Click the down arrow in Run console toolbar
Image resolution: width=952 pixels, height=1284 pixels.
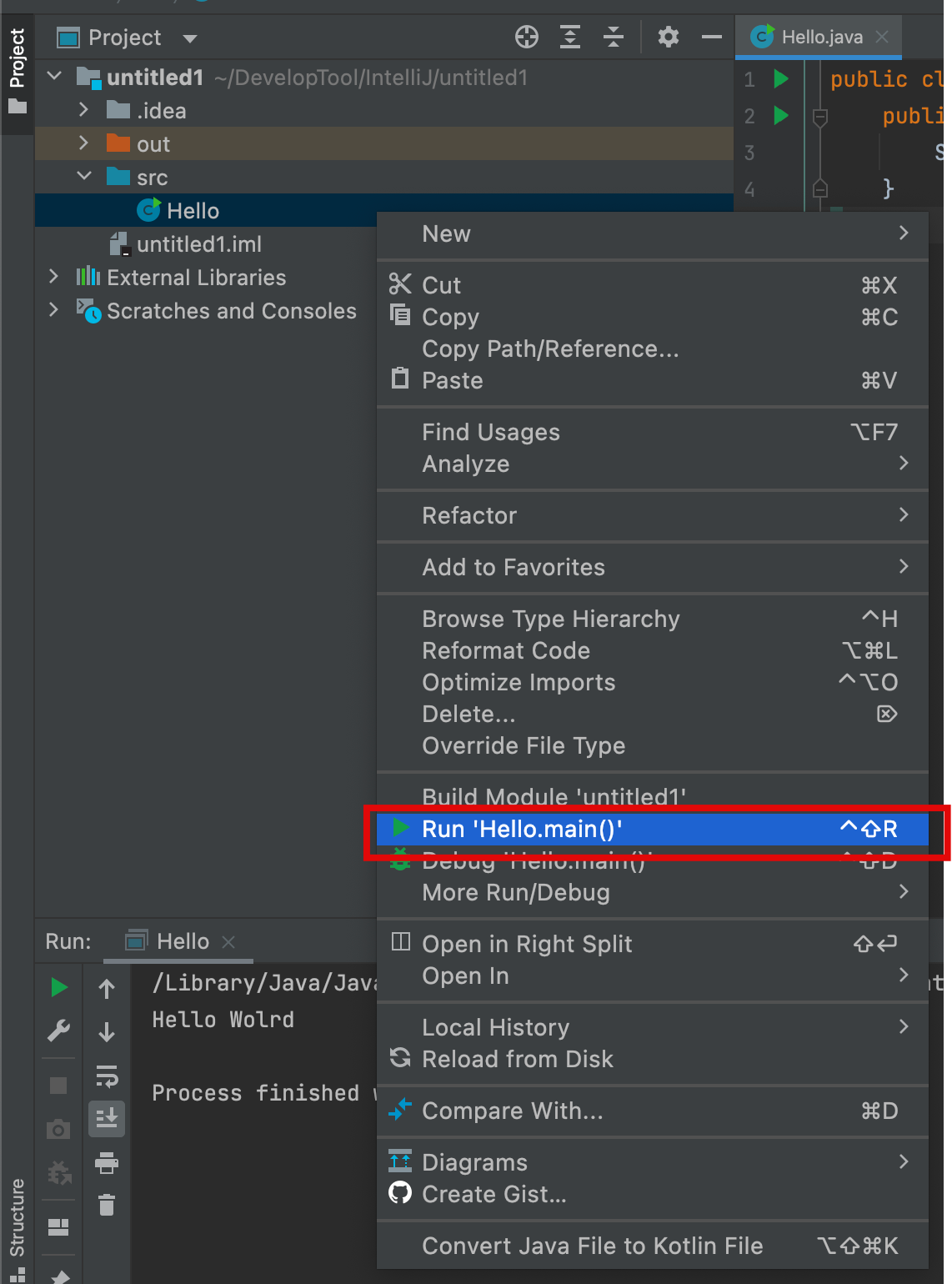pos(107,1032)
